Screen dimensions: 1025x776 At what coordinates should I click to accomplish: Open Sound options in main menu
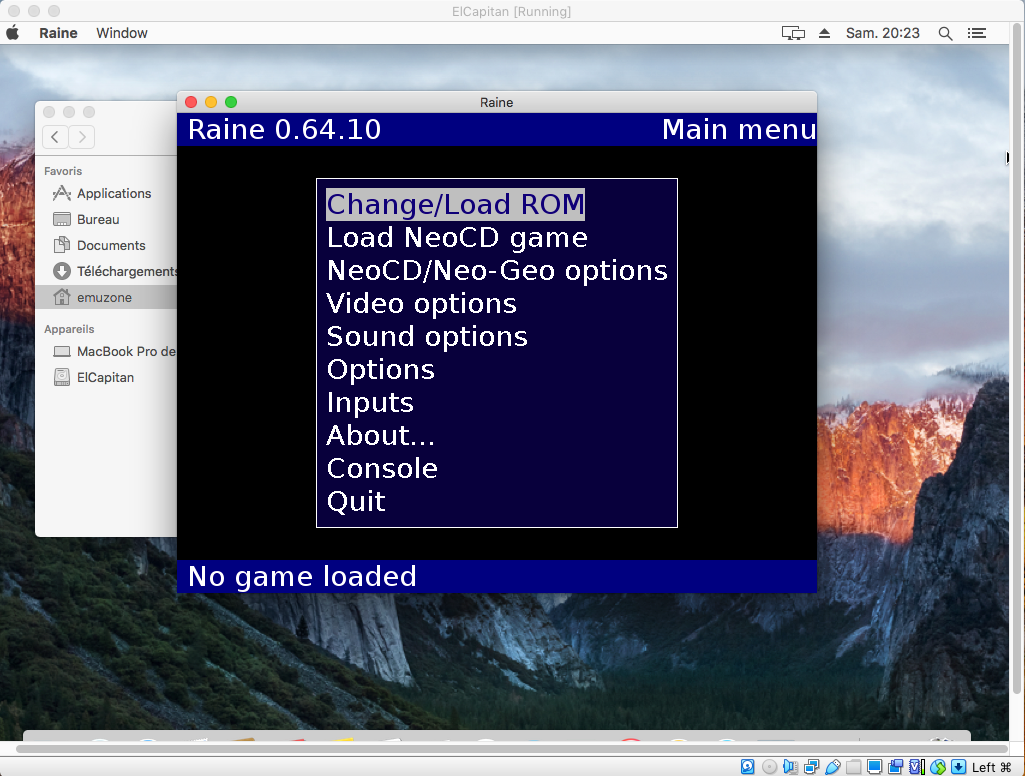pos(427,337)
